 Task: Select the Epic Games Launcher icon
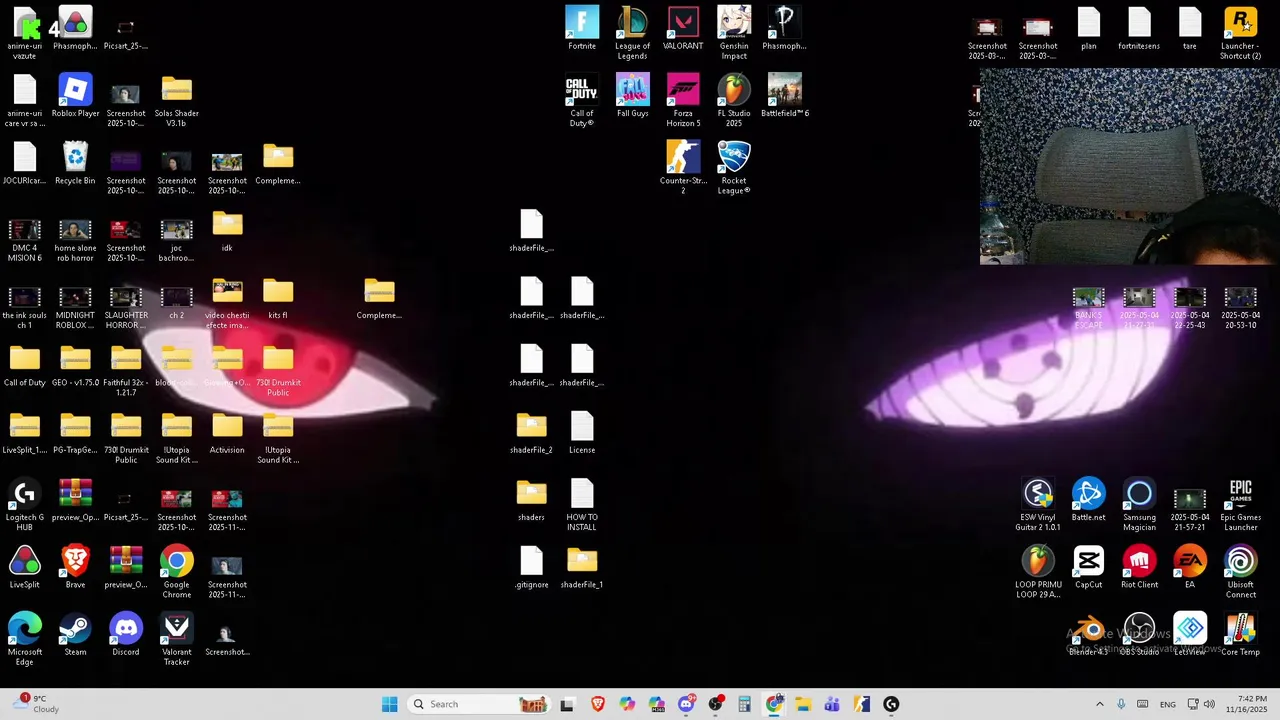(1240, 504)
